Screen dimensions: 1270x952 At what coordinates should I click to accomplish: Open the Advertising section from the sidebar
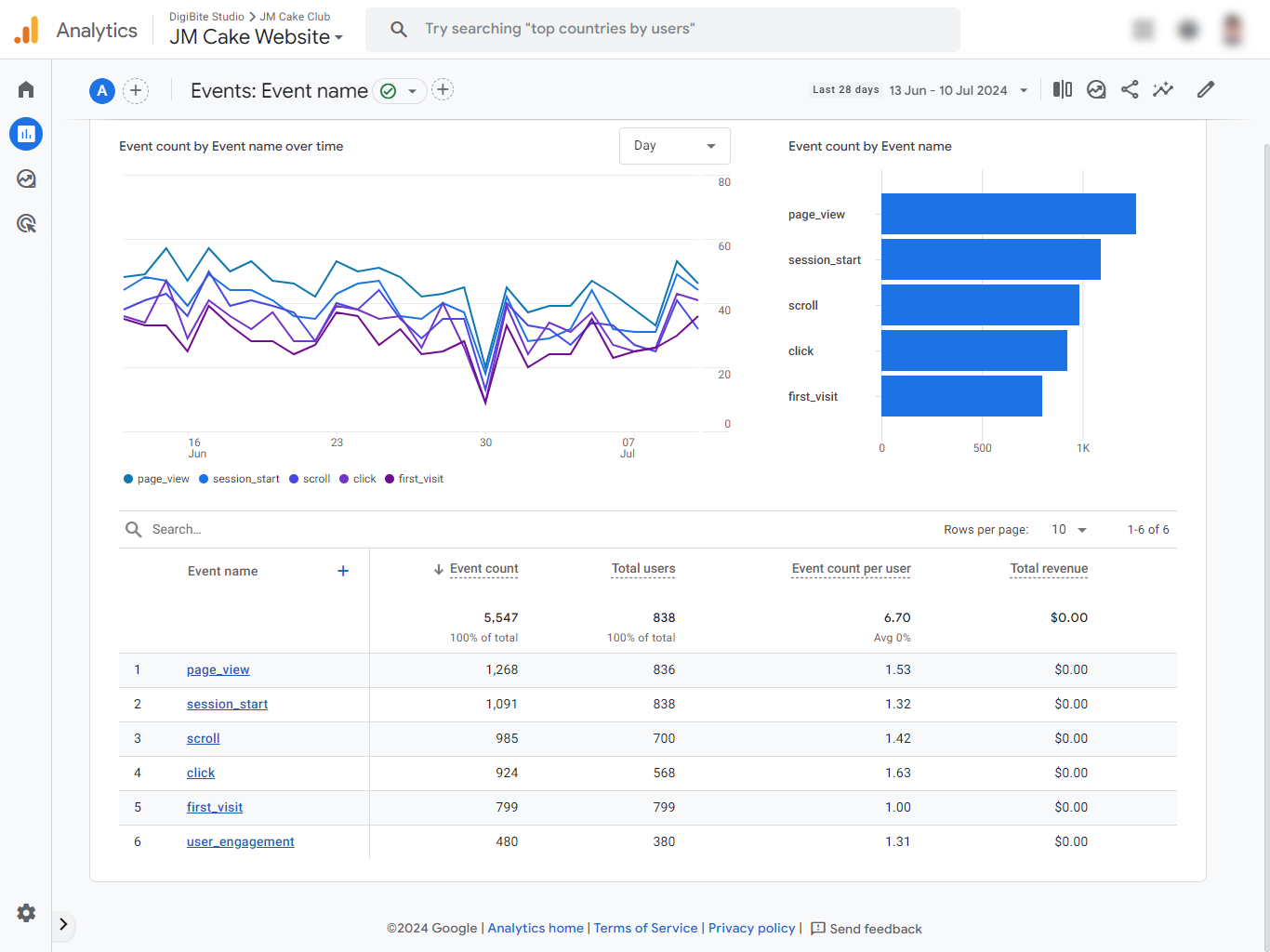tap(25, 223)
